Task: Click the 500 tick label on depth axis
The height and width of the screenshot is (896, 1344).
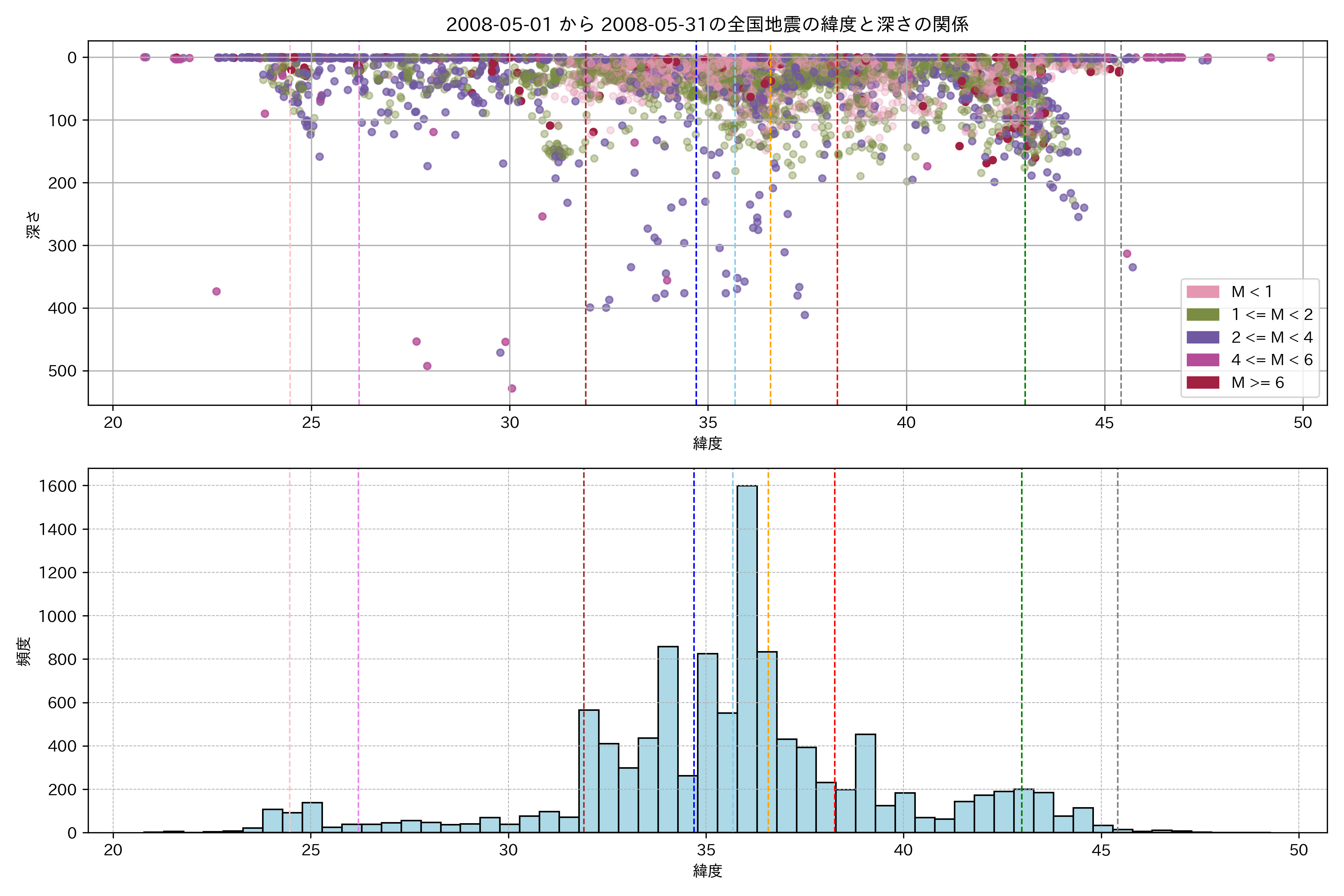Action: [x=62, y=371]
